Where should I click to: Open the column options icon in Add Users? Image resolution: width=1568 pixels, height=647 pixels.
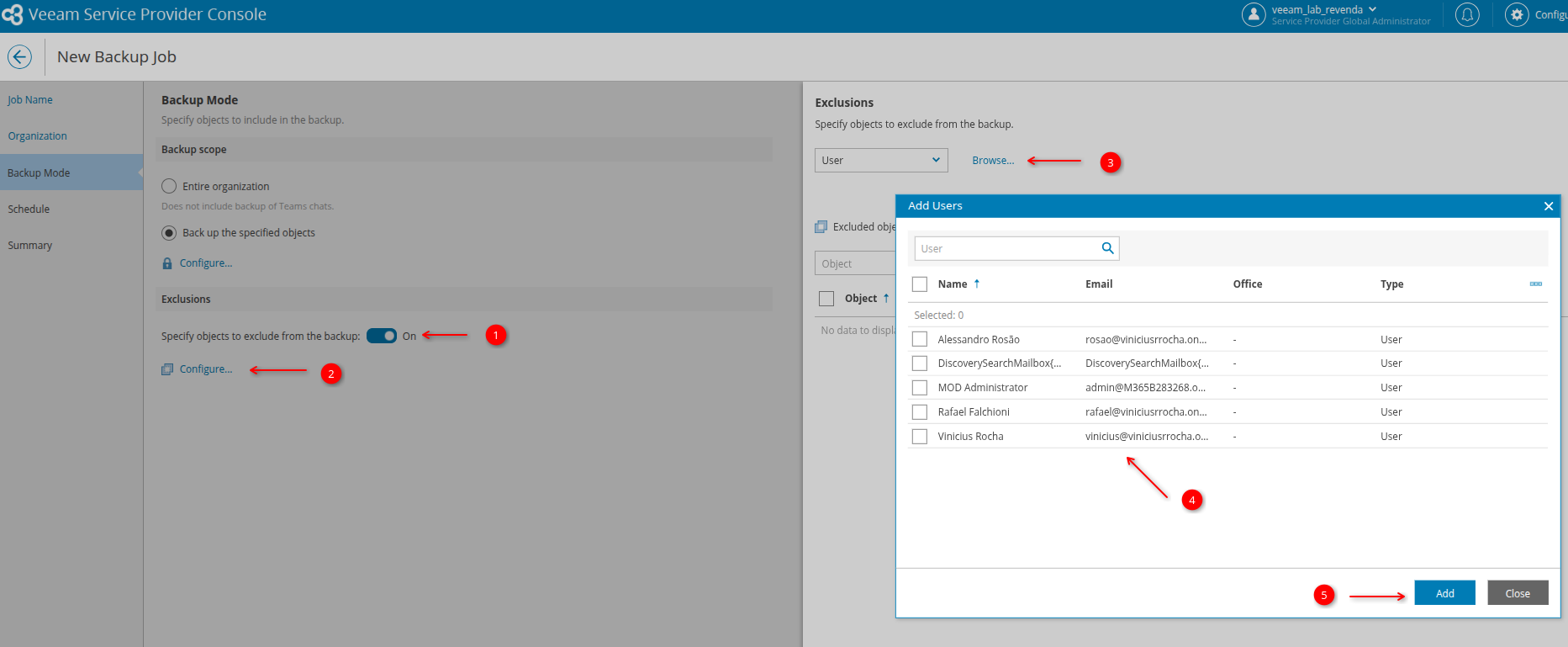(x=1535, y=284)
